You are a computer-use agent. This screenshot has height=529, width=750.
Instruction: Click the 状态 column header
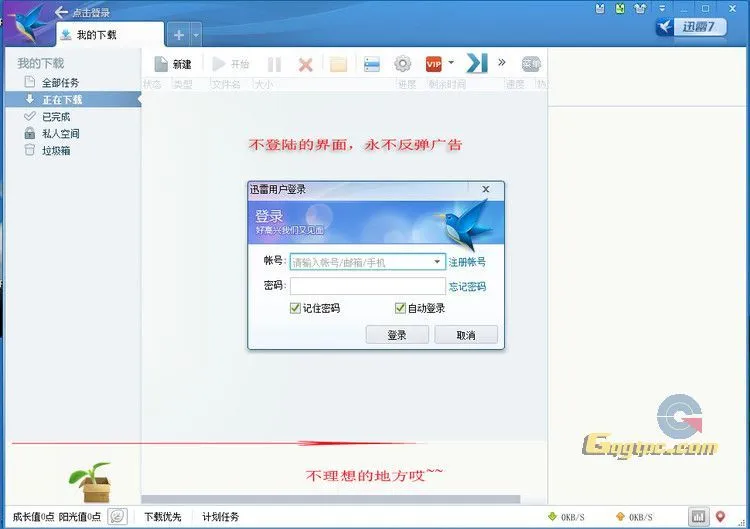coord(152,84)
